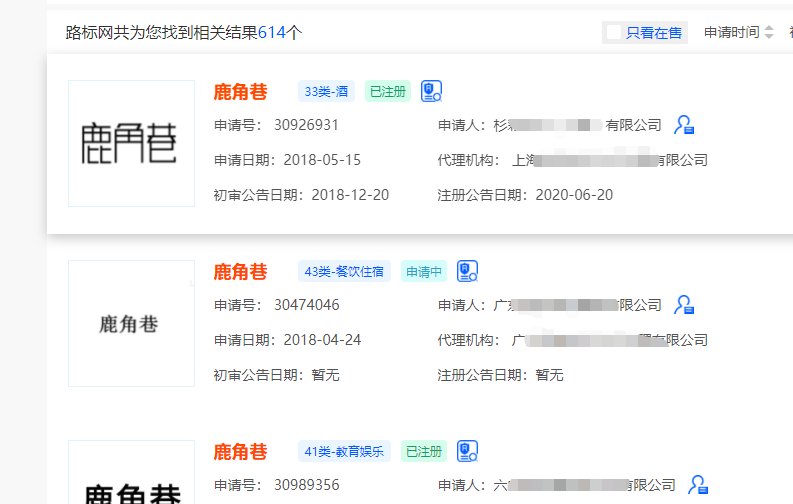Click application number 30989356
Viewport: 793px width, 504px height.
(306, 485)
